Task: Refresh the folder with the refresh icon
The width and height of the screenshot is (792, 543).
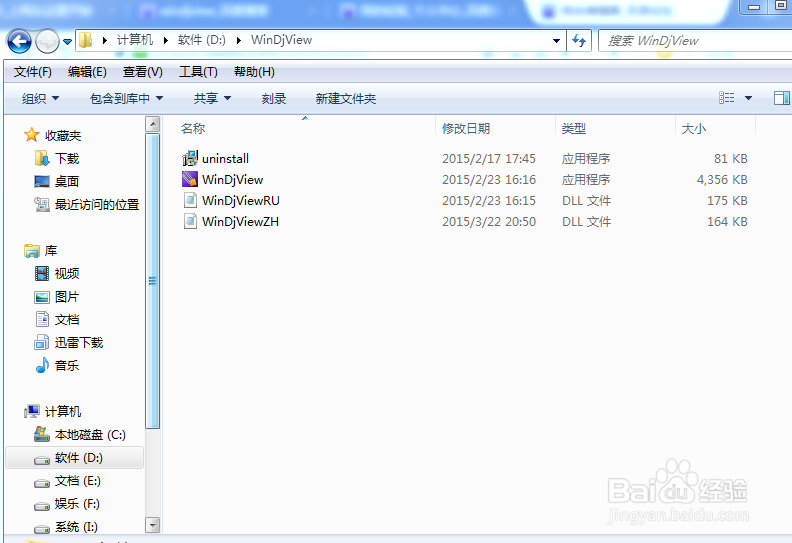Action: [579, 40]
